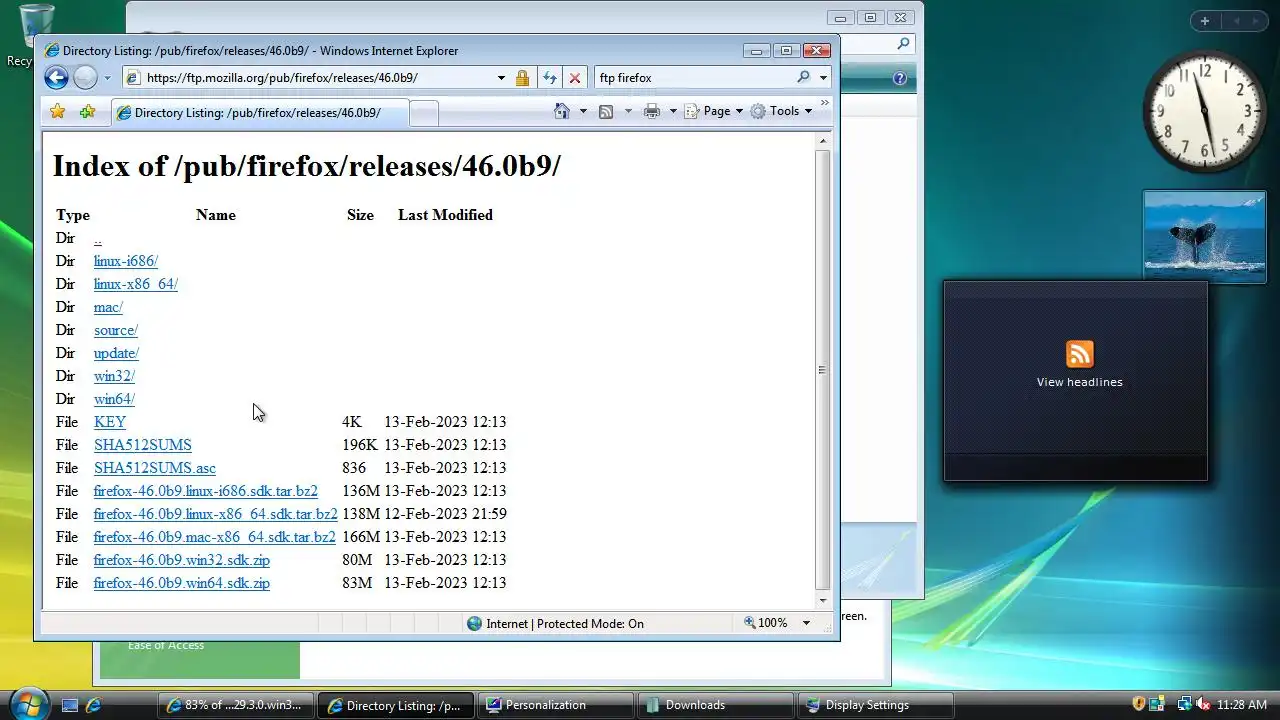Open a new blank tab
Screen dimensions: 1280x720
click(x=424, y=114)
